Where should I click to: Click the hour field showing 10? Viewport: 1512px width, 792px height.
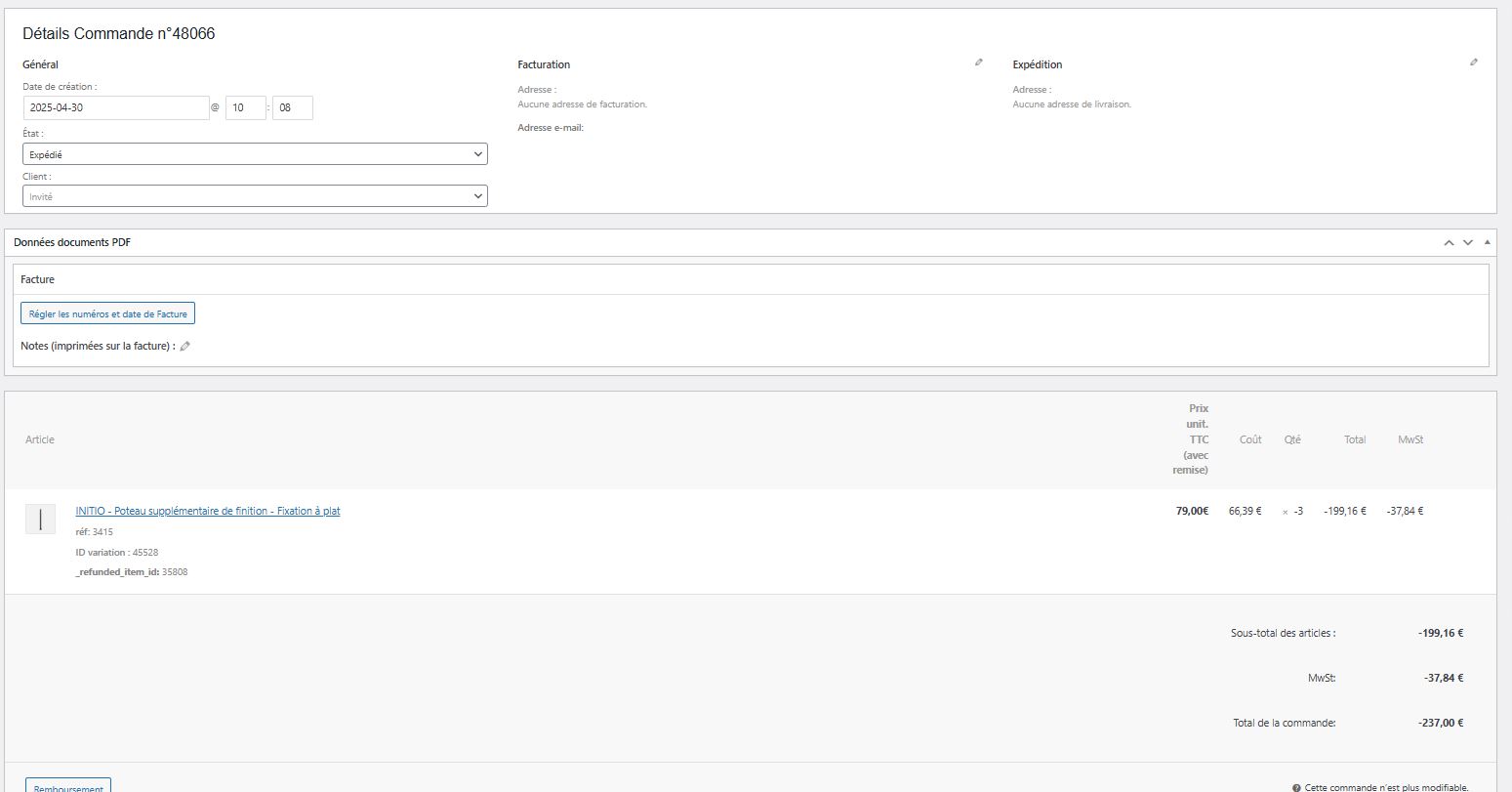[246, 107]
